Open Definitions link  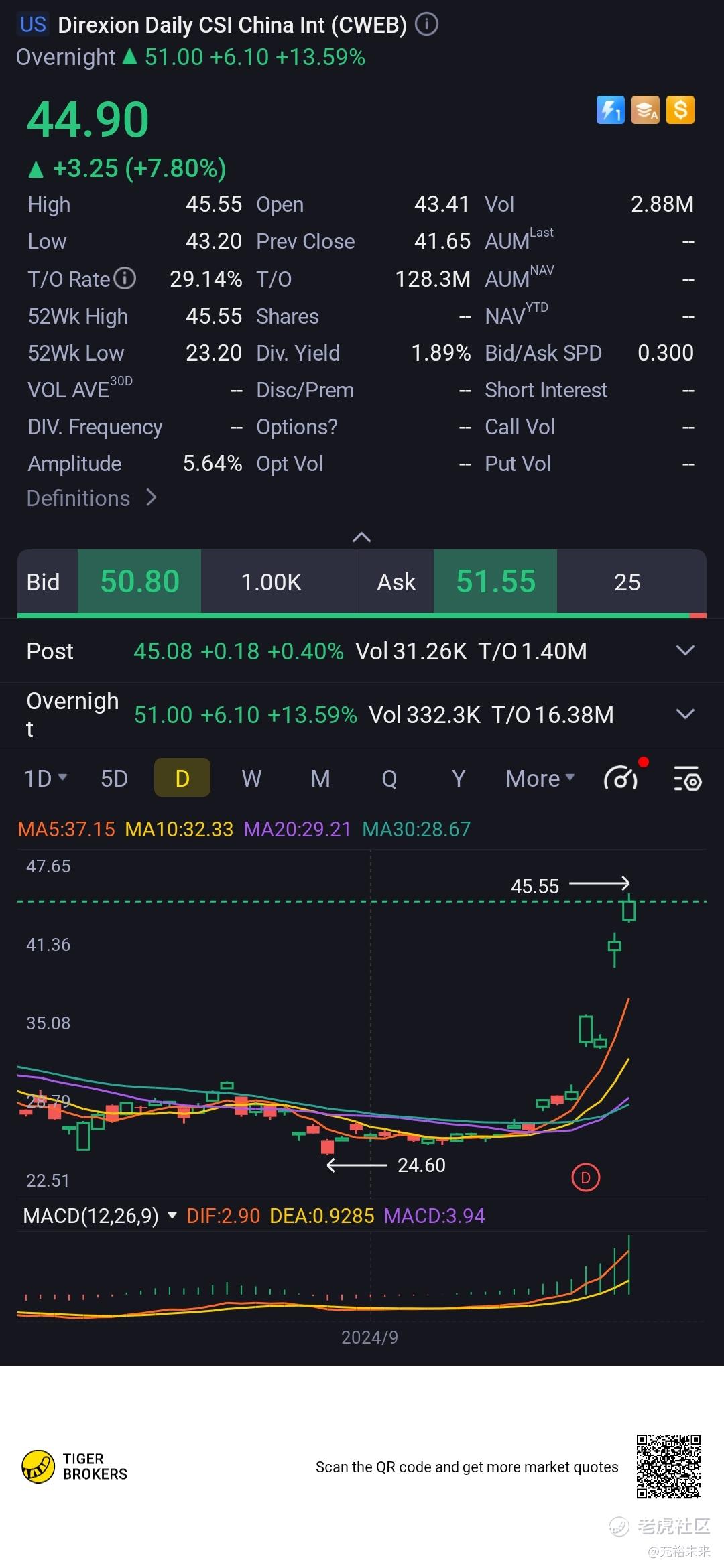pos(92,498)
